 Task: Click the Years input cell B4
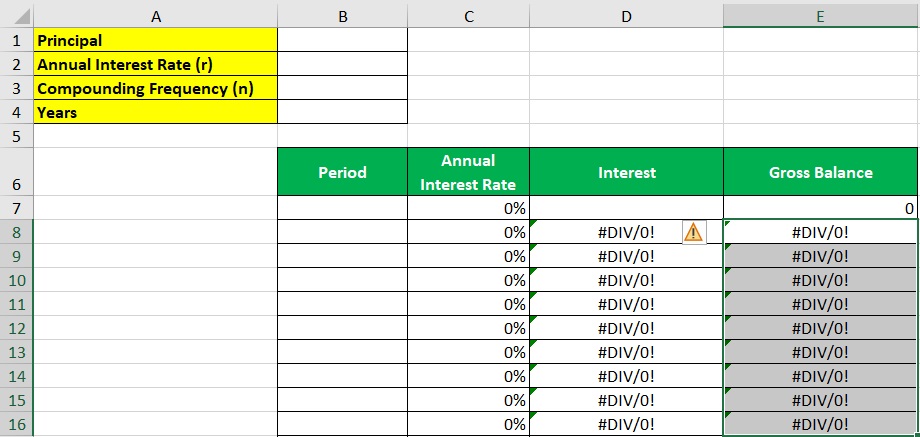pyautogui.click(x=343, y=112)
